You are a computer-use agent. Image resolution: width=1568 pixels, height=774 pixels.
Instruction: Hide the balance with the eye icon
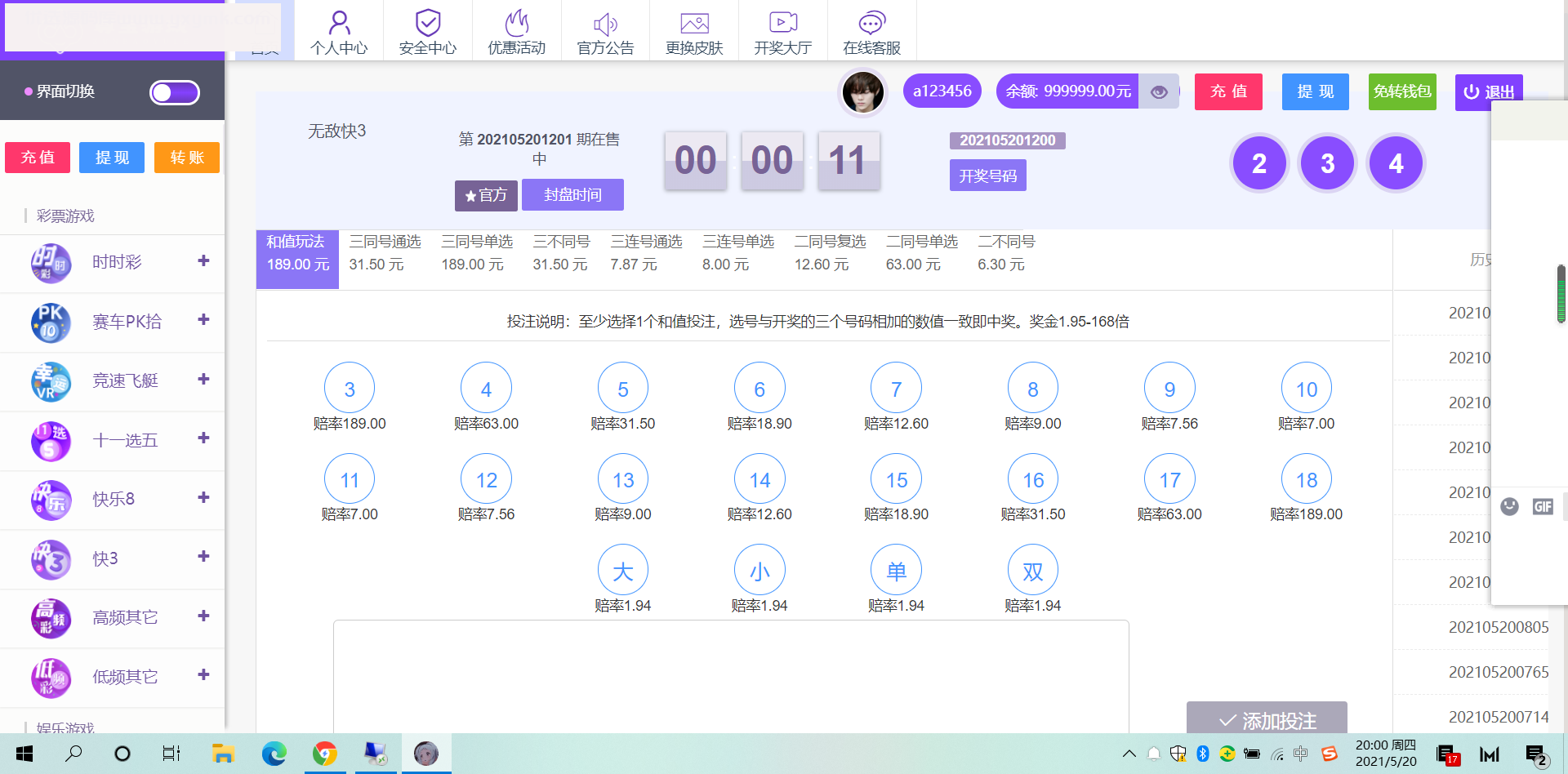(x=1159, y=91)
